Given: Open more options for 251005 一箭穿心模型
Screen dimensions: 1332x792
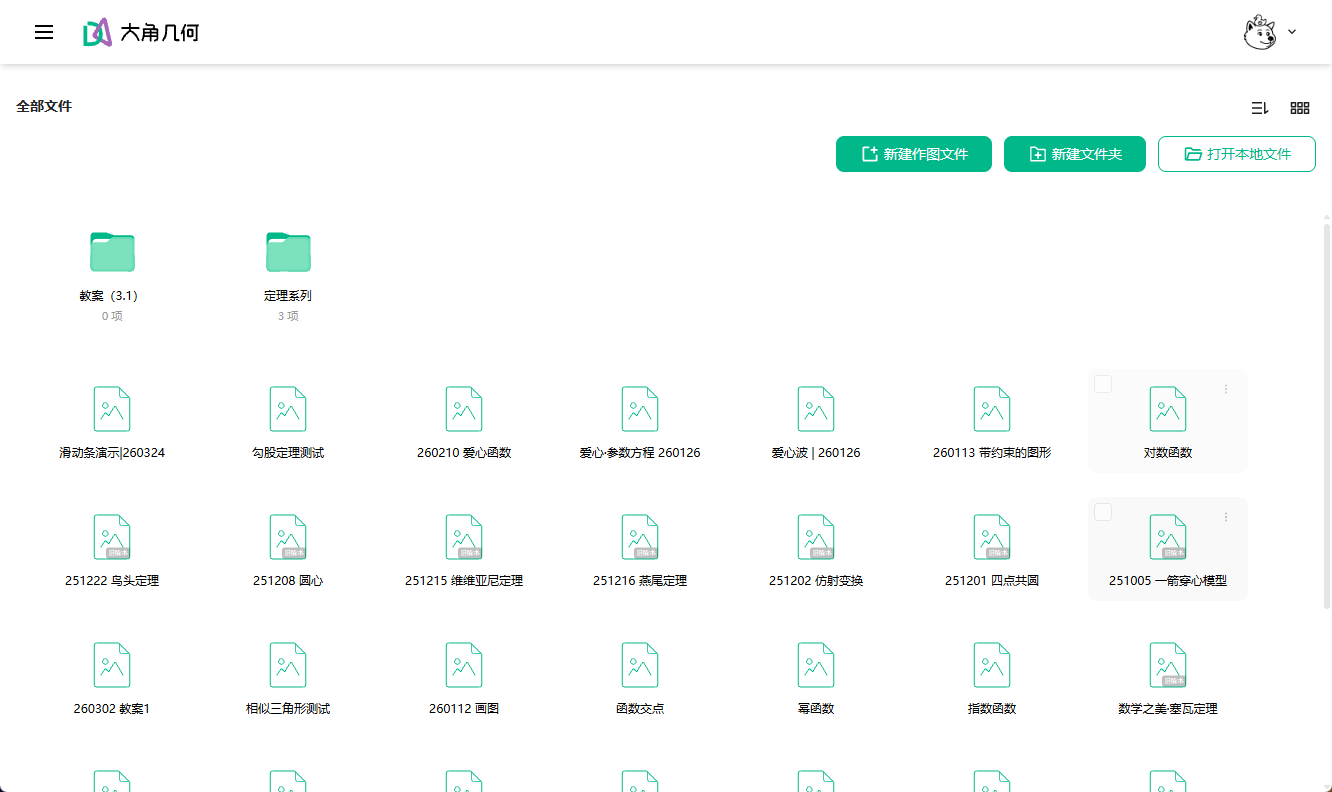Looking at the screenshot, I should point(1226,517).
